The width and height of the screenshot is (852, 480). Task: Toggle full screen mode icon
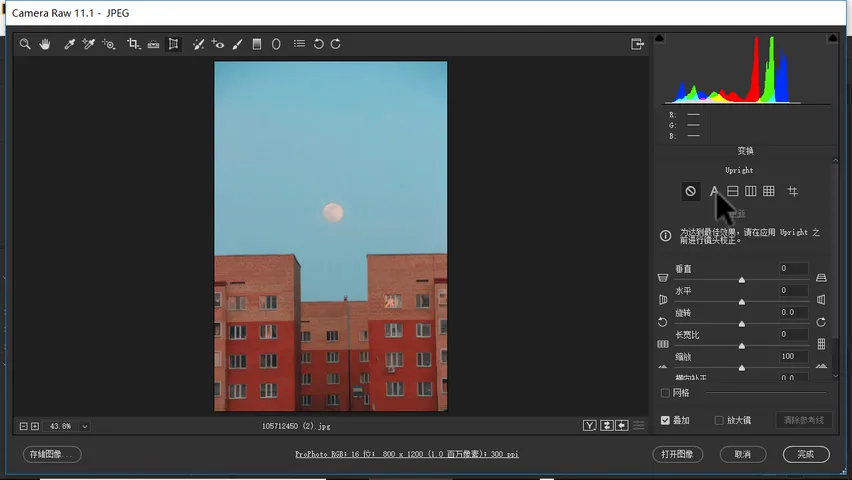click(637, 44)
